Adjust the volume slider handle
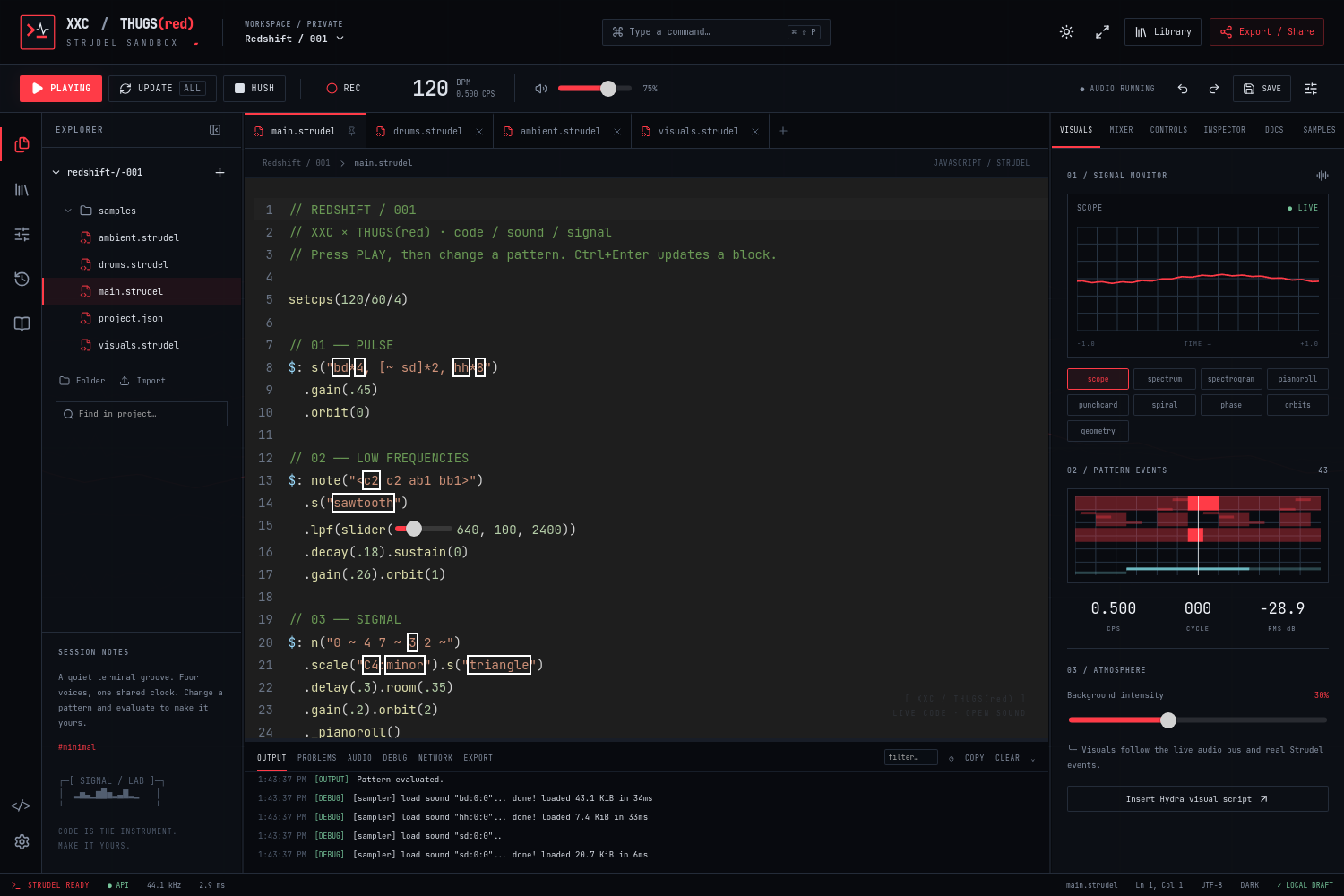 coord(608,89)
